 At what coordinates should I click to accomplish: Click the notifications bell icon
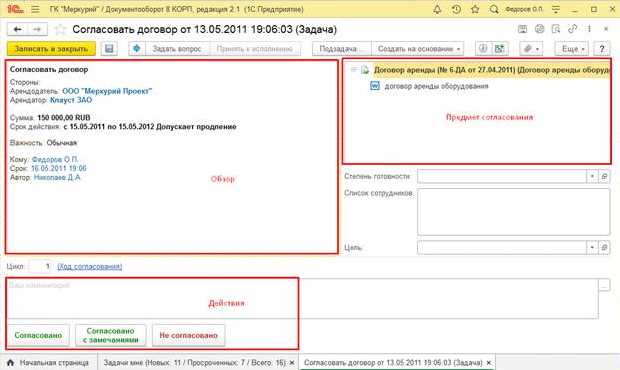[x=437, y=9]
